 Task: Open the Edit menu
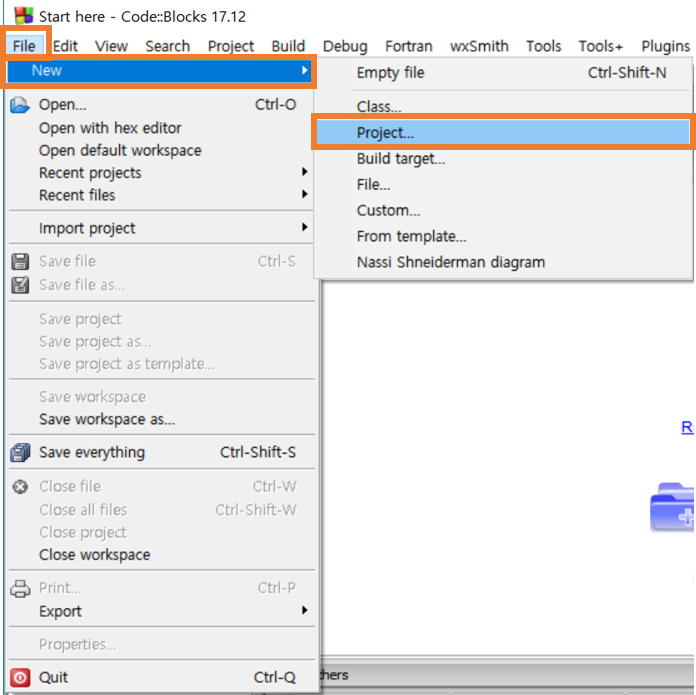(65, 46)
